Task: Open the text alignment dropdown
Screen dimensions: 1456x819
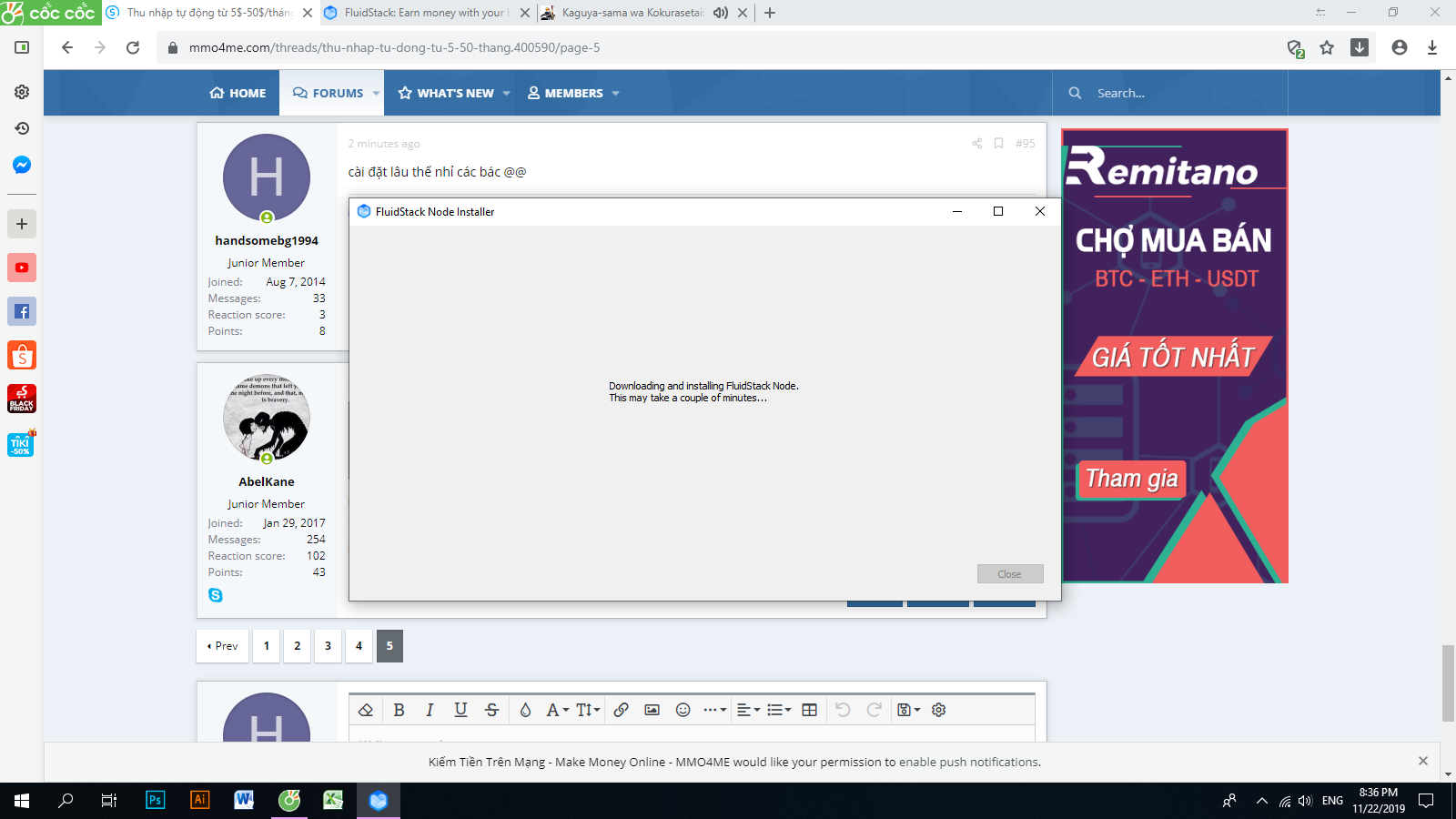Action: pyautogui.click(x=748, y=710)
